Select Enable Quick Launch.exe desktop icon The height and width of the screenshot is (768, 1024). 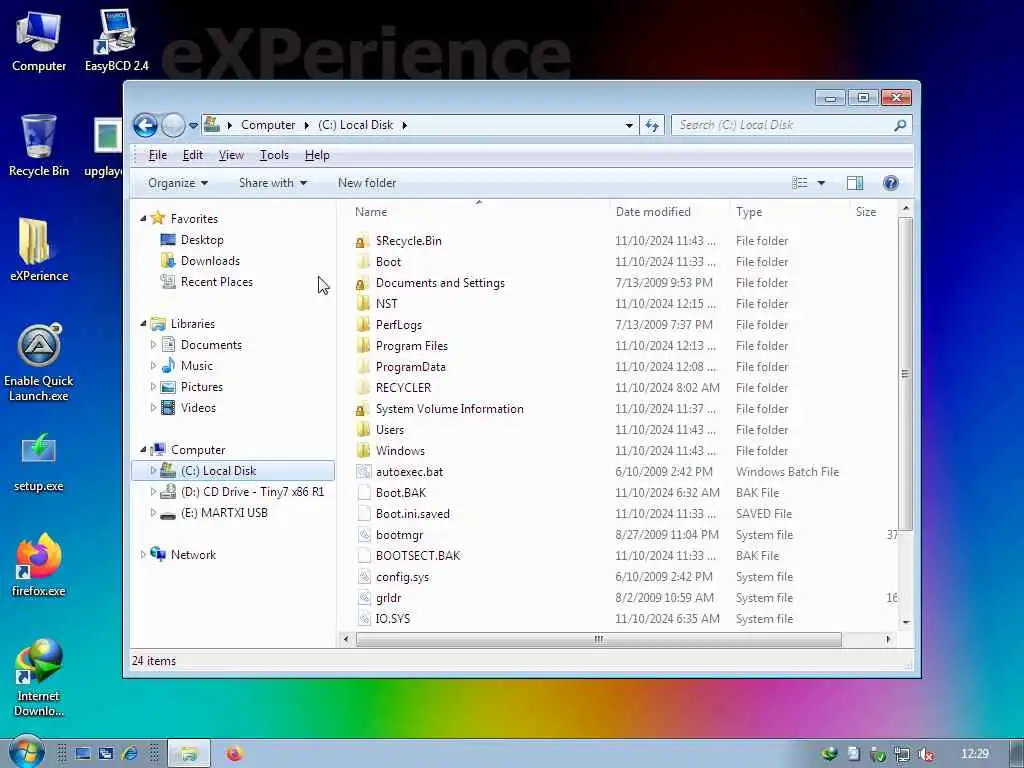click(x=39, y=362)
